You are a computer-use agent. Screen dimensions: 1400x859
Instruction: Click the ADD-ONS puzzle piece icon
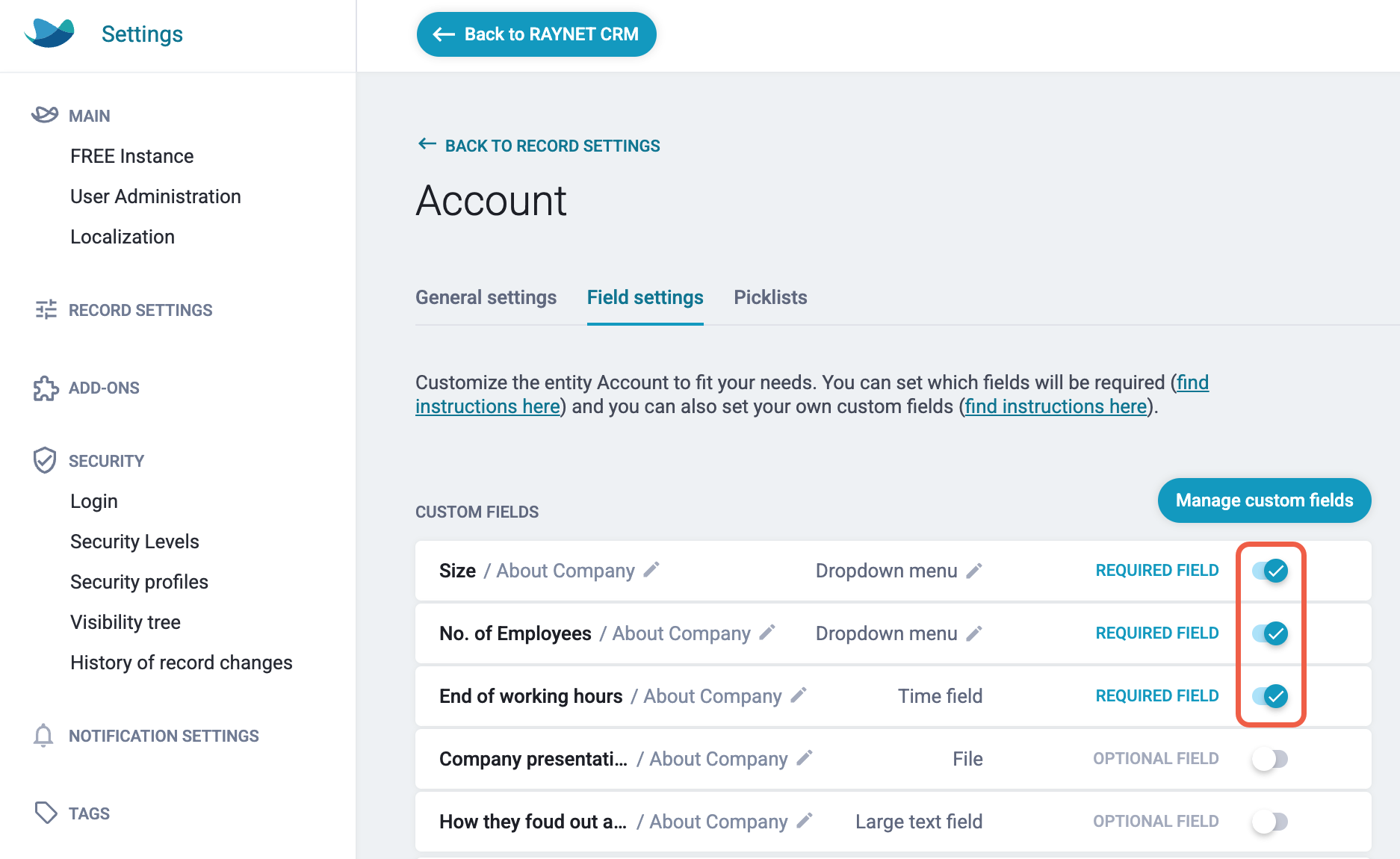(x=45, y=388)
